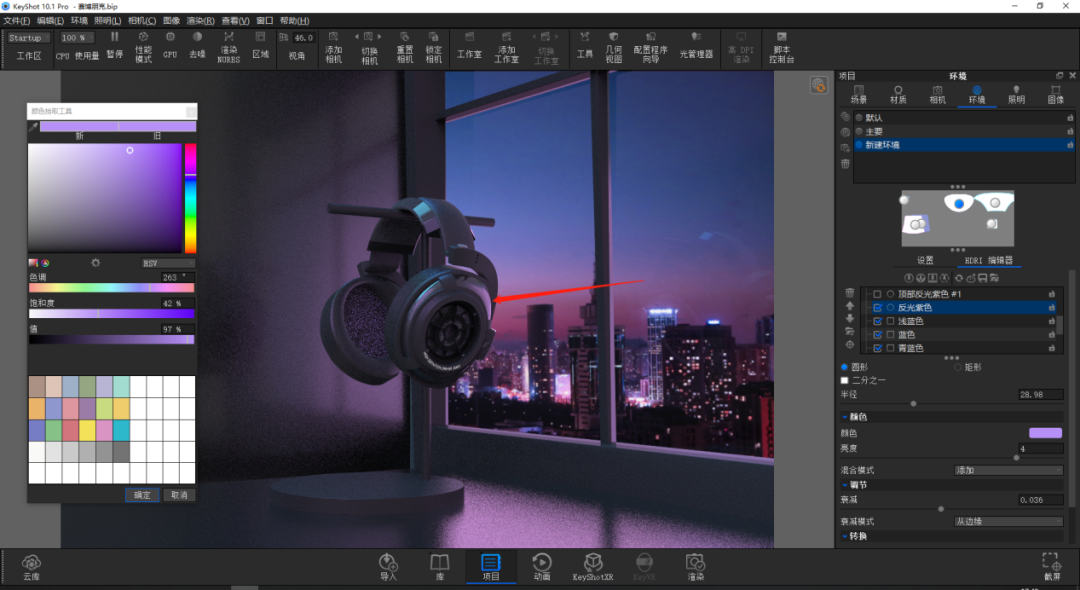
Task: Click the 导入 import icon
Action: click(x=388, y=567)
